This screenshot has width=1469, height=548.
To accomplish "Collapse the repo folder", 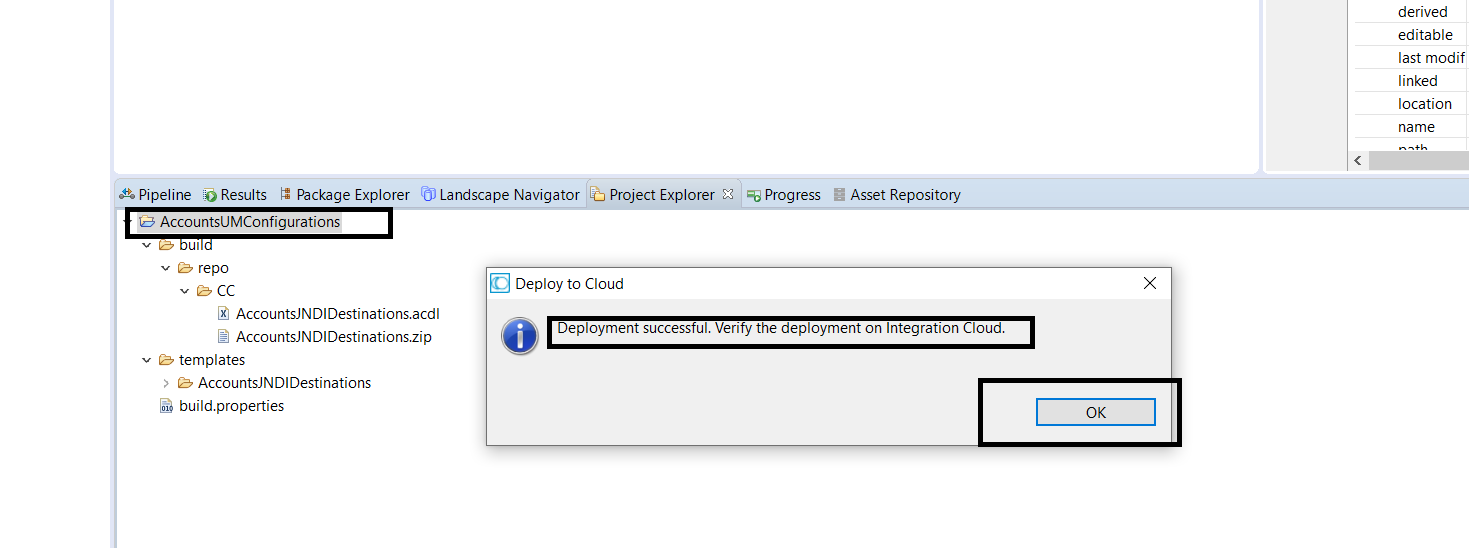I will pyautogui.click(x=166, y=268).
